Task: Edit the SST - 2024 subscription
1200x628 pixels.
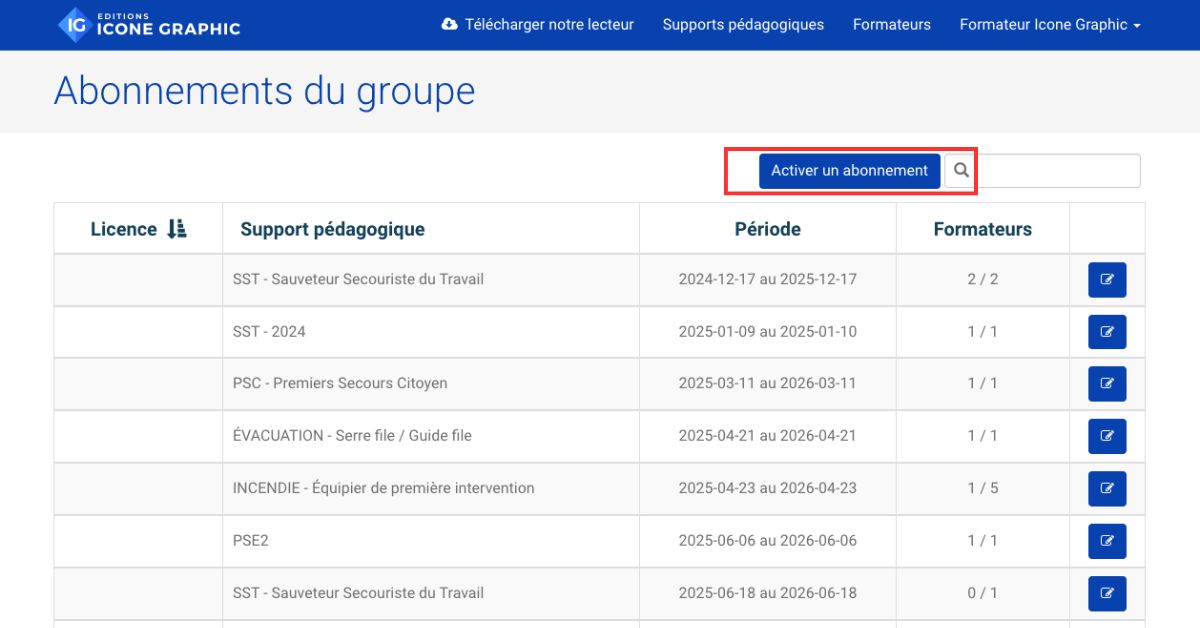Action: [1106, 332]
